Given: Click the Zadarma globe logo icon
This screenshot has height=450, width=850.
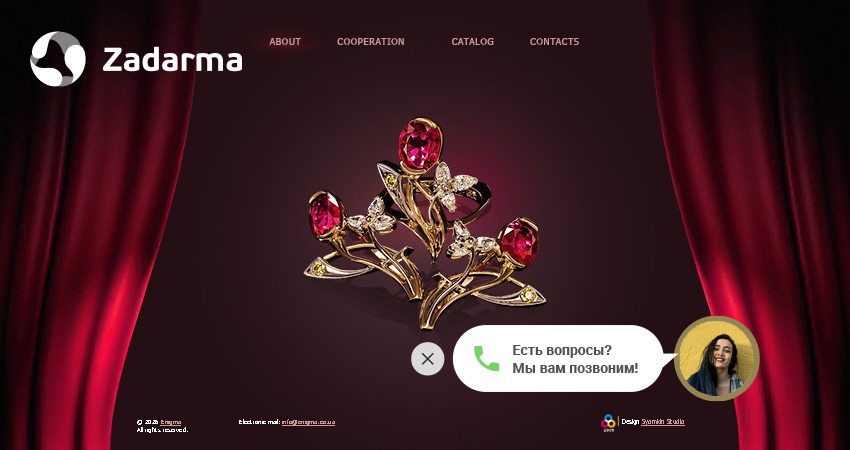Looking at the screenshot, I should coord(58,59).
